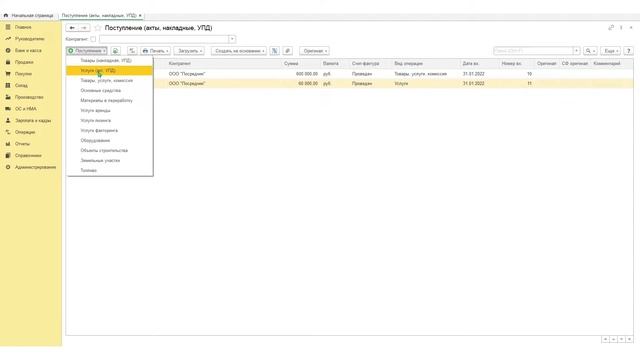
Task: Open the Отчеты section
Action: pyautogui.click(x=22, y=144)
